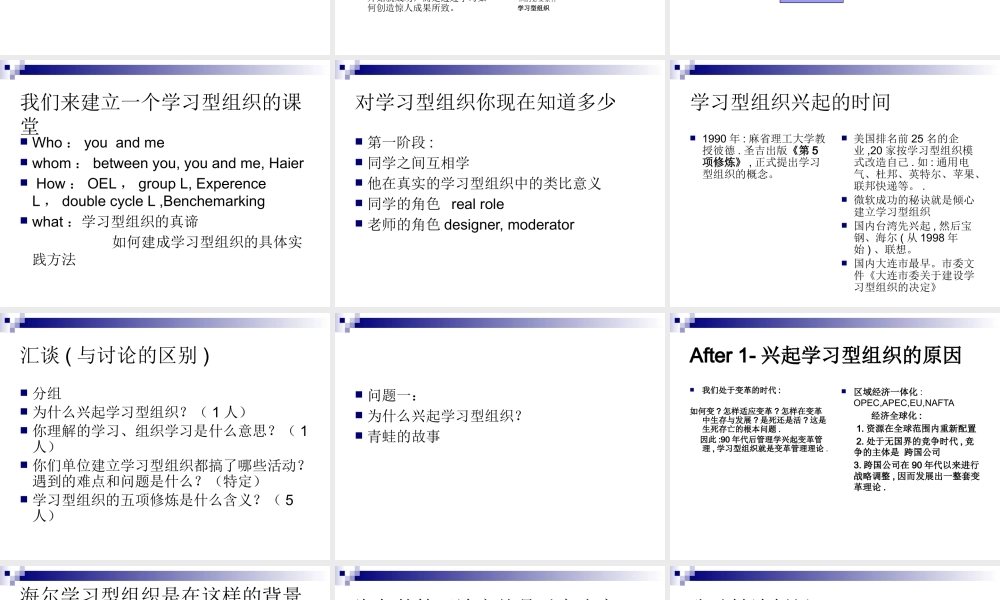This screenshot has height=600, width=1000.
Task: Click the bullet 学习型组织的五项修炼是什么含义
Action: point(163,508)
